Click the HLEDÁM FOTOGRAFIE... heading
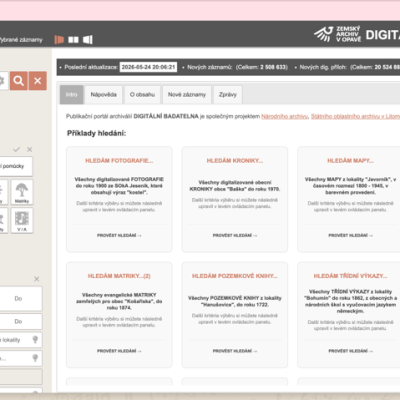This screenshot has width=400, height=400. (119, 161)
